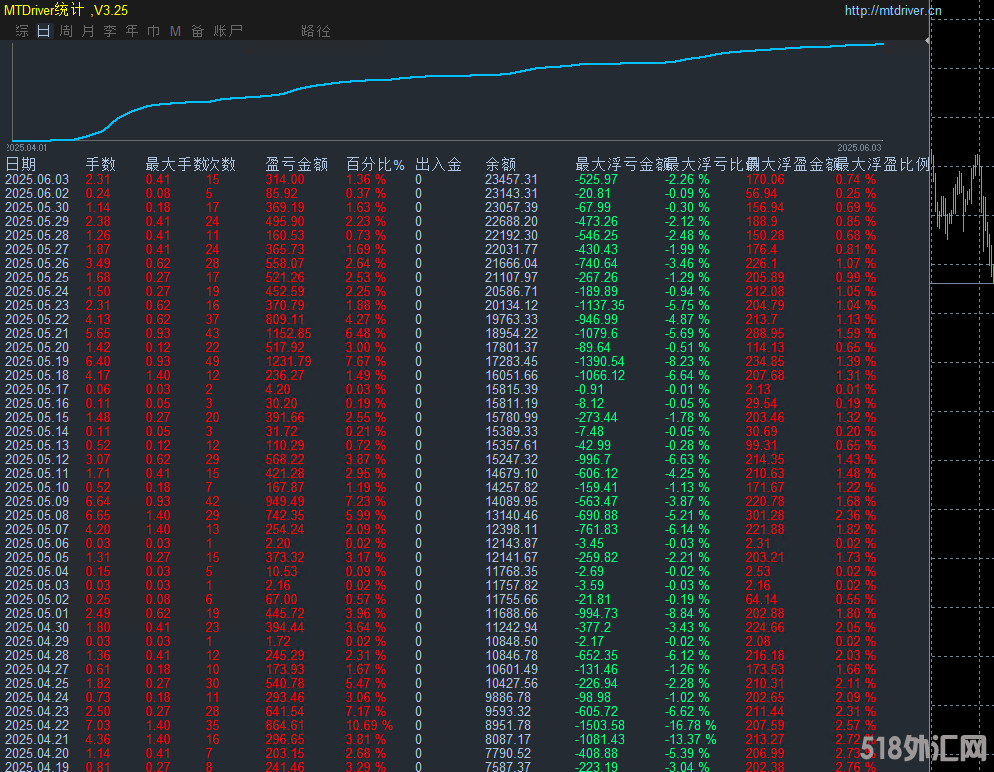Screen dimensions: 994x772
Task: Click the 百分比% column header
Action: tap(375, 165)
